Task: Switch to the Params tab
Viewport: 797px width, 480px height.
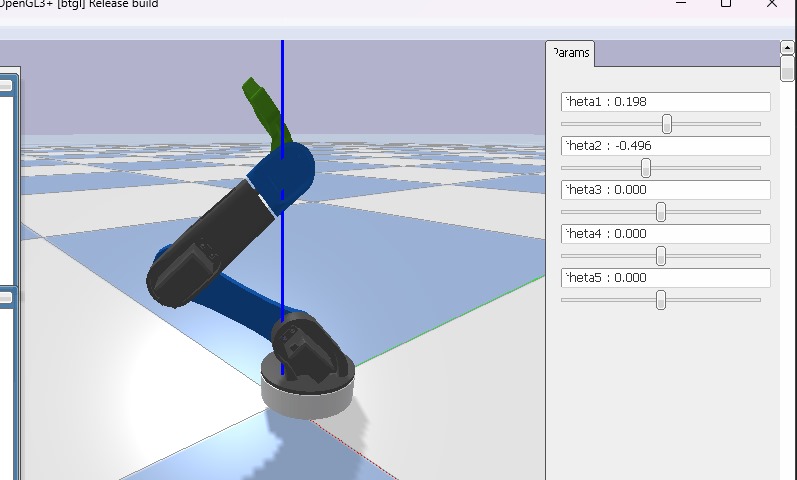Action: click(571, 53)
